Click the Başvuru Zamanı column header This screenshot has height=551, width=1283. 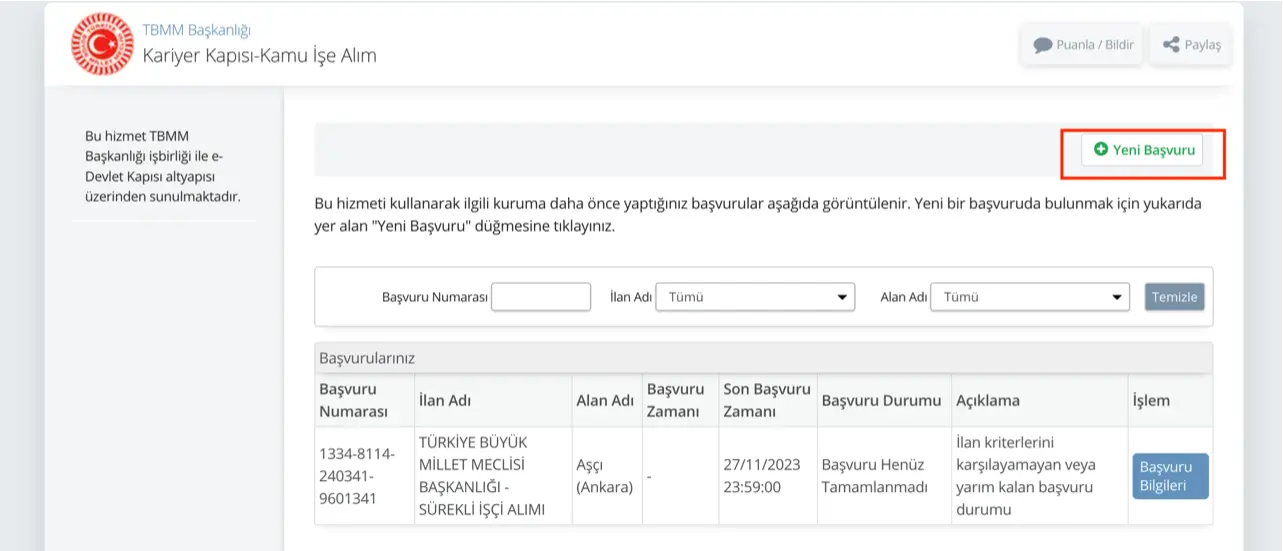(680, 400)
